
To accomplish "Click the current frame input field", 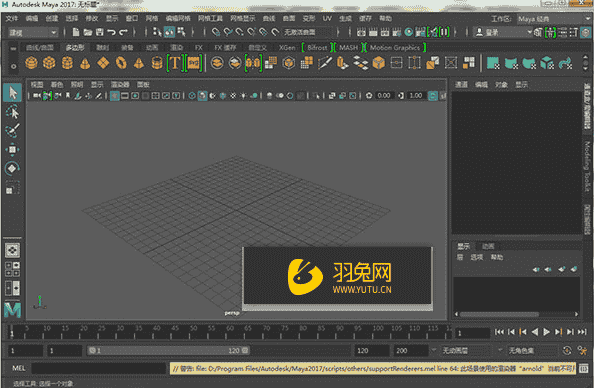I will [x=473, y=333].
